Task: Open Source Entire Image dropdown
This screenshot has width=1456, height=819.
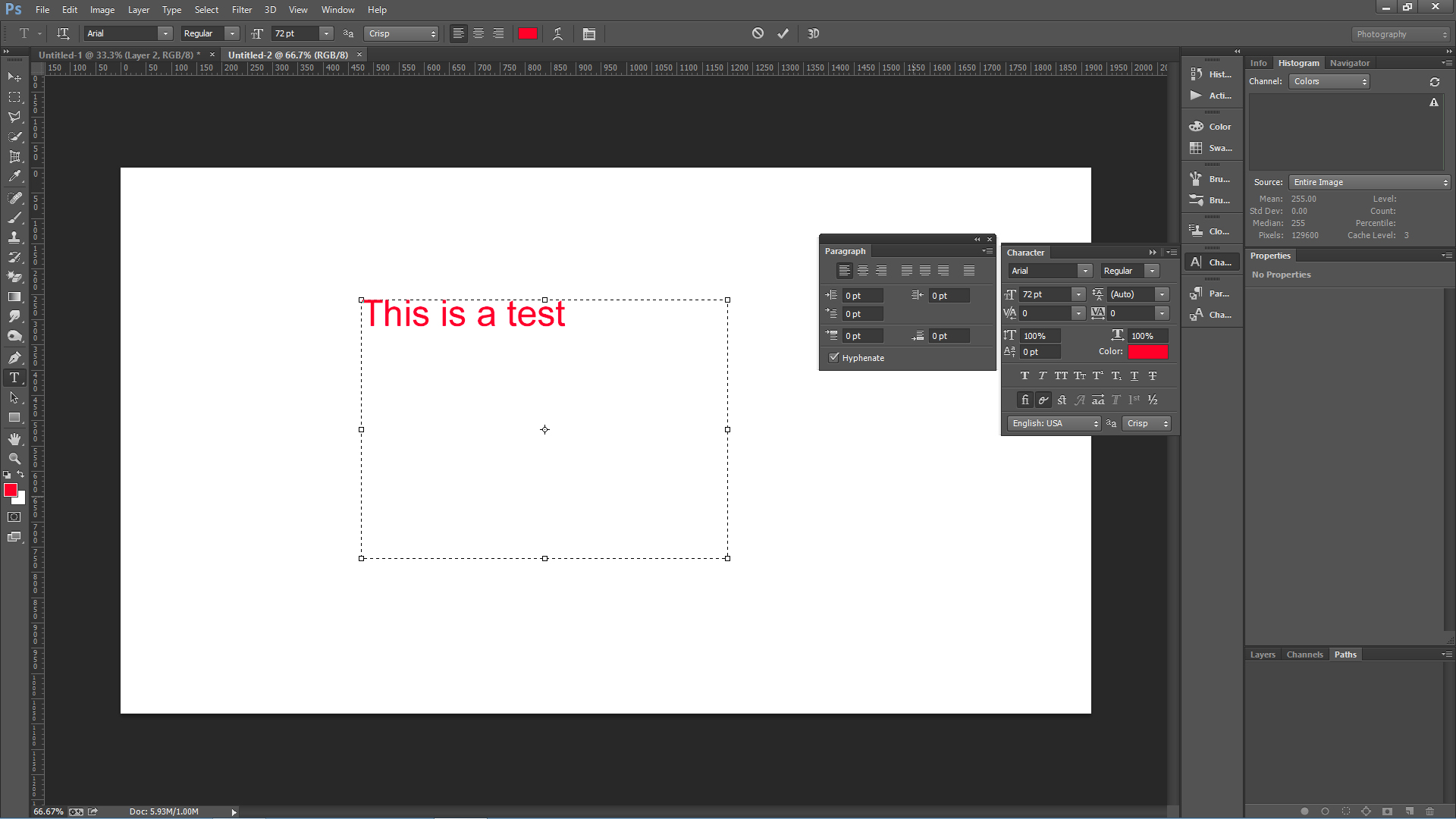Action: pyautogui.click(x=1370, y=182)
